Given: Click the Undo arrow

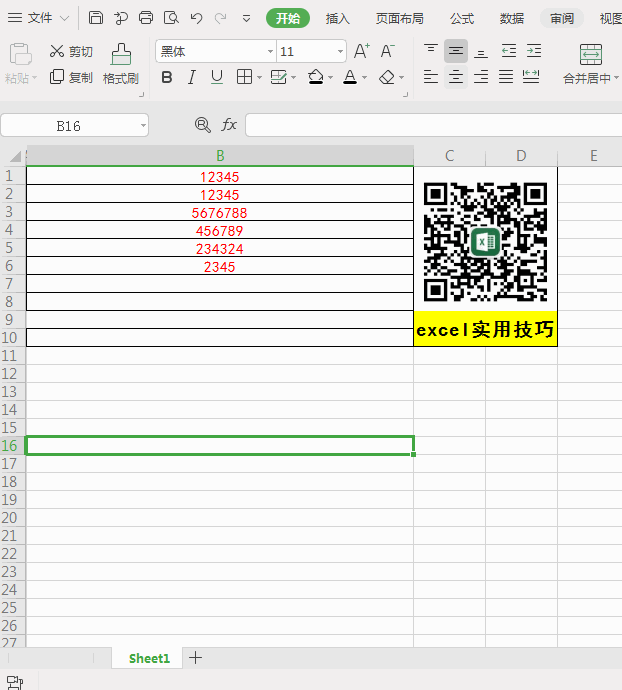Looking at the screenshot, I should (x=196, y=18).
